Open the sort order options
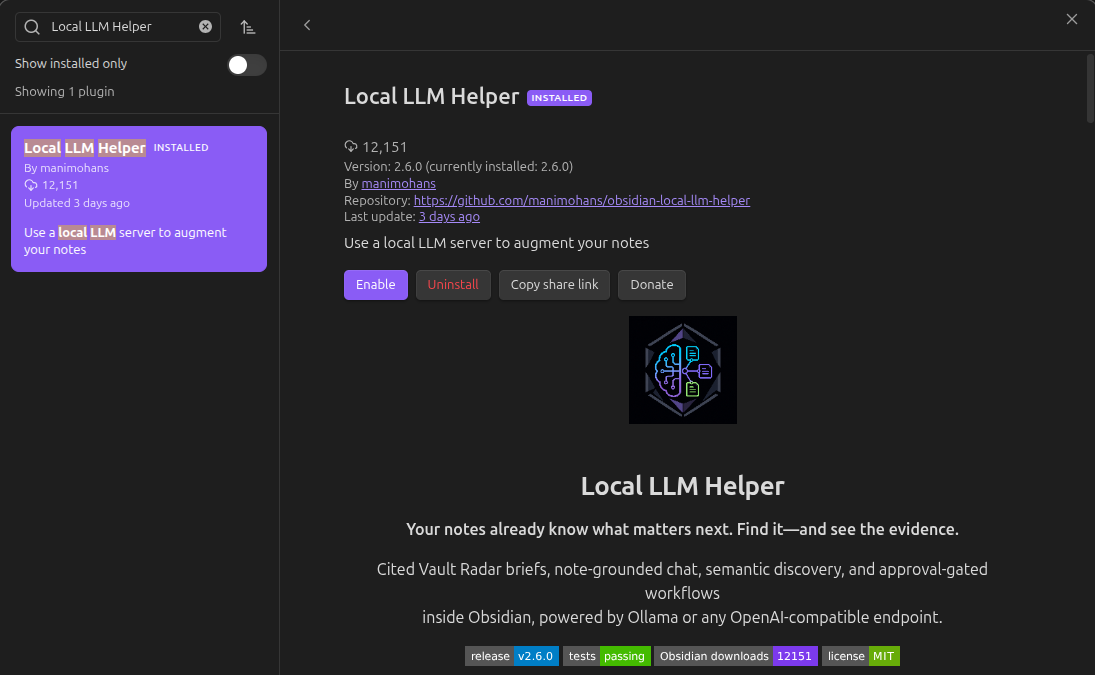 click(248, 27)
